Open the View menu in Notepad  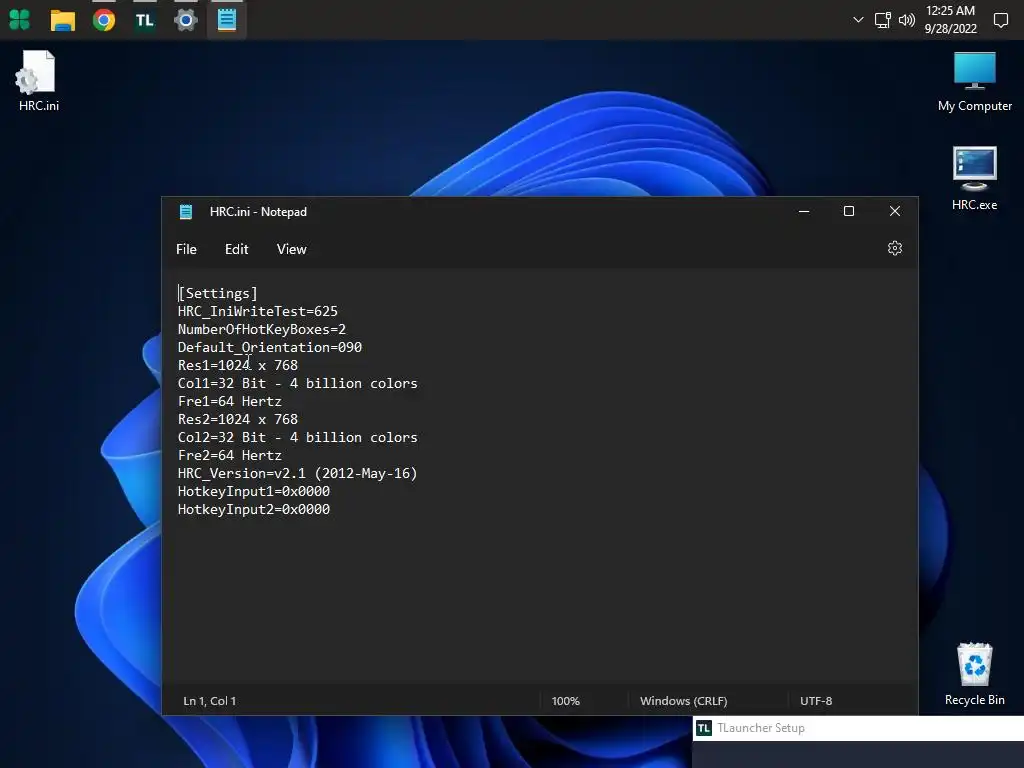pyautogui.click(x=291, y=249)
